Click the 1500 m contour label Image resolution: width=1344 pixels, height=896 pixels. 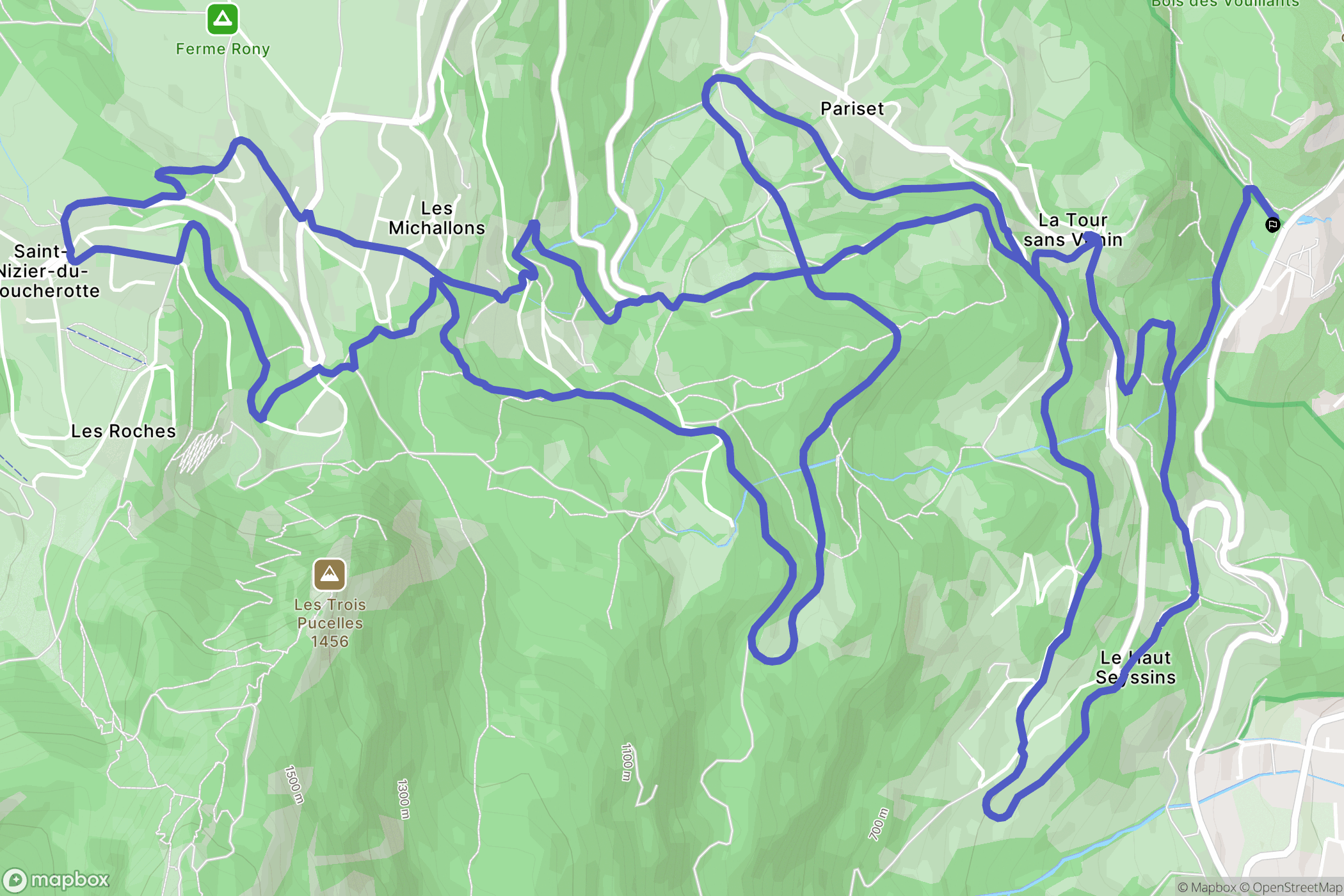click(x=293, y=785)
